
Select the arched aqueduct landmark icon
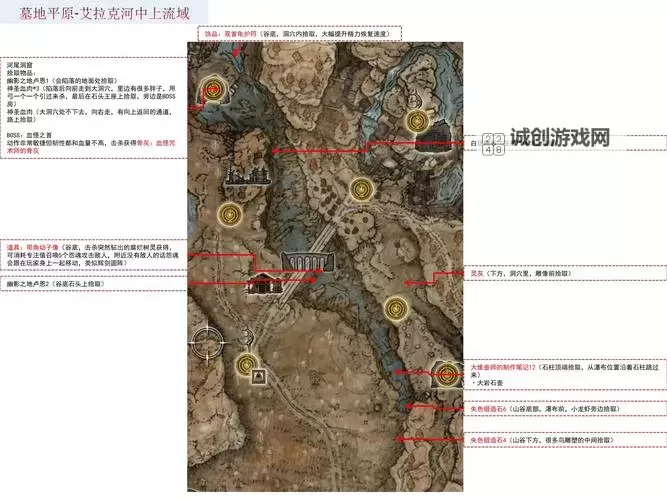tap(308, 261)
